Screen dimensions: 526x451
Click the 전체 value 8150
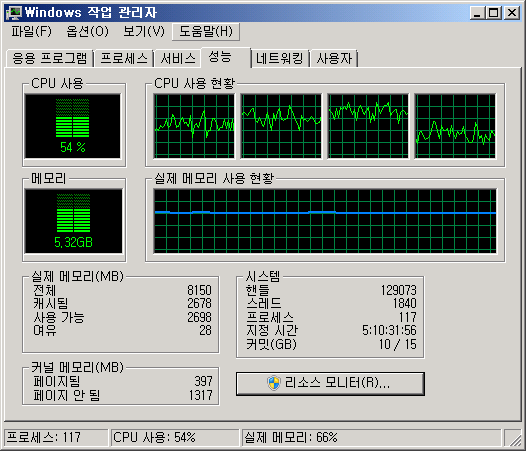coord(199,290)
